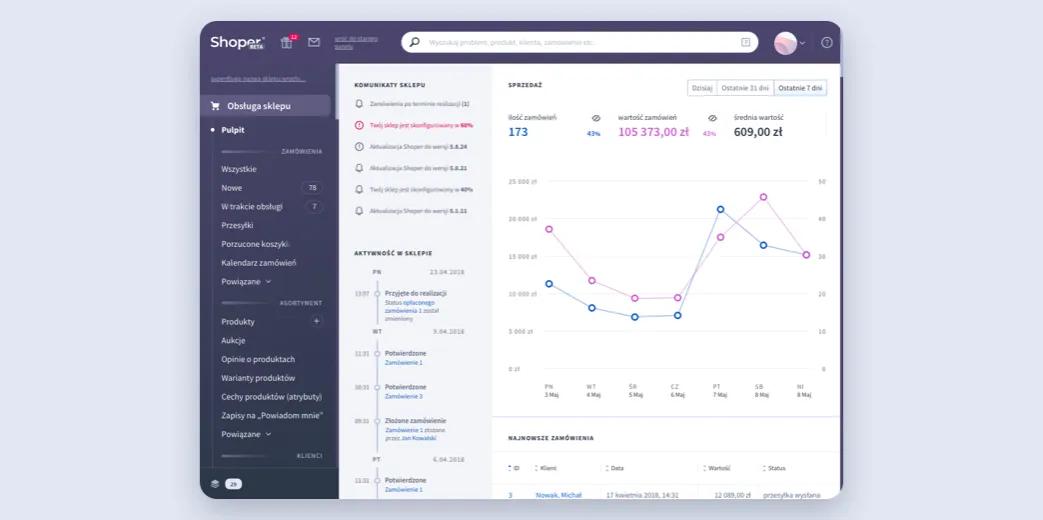Screen dimensions: 1043x520
Task: Click the red alert store configuration icon
Action: point(360,125)
